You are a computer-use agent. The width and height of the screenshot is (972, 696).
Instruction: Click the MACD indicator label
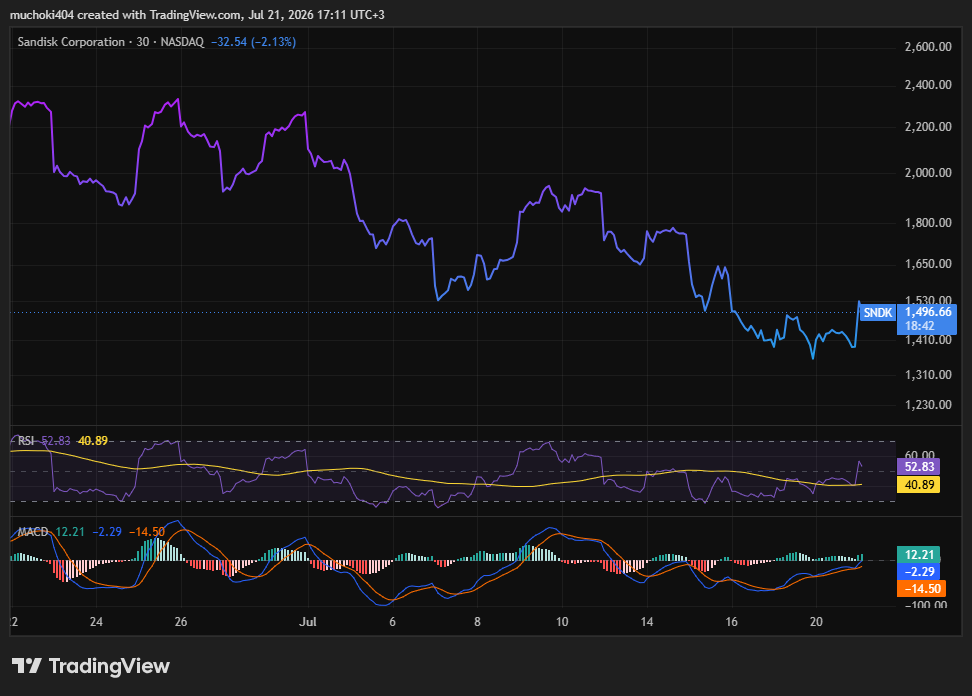tap(33, 532)
